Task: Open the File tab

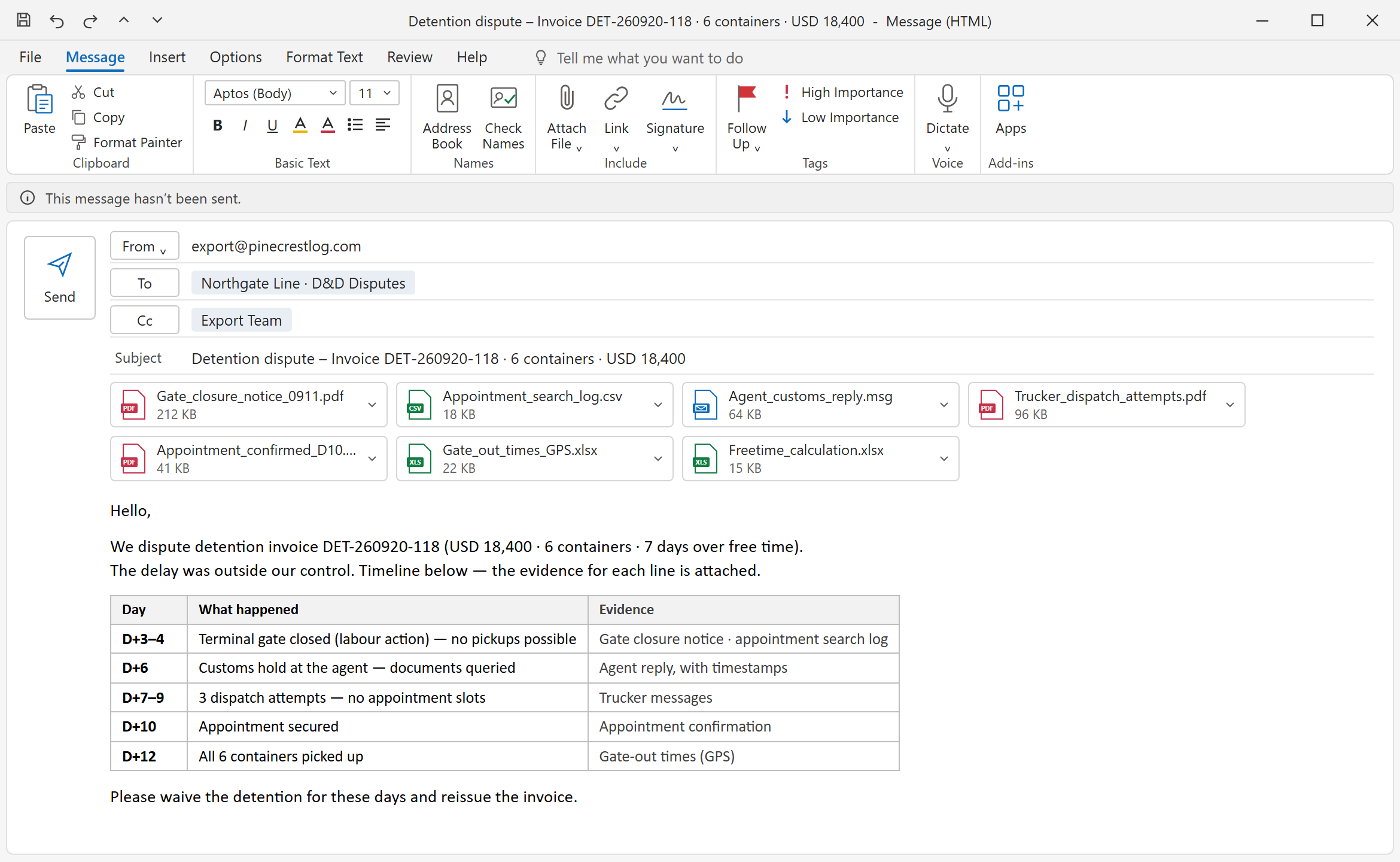Action: [30, 57]
